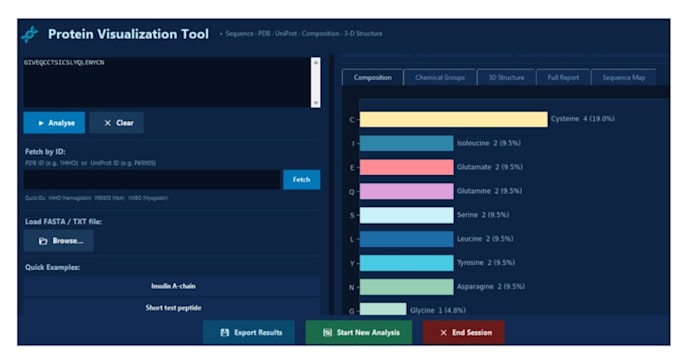Click the X icon on Clear button
The height and width of the screenshot is (362, 680).
point(108,123)
